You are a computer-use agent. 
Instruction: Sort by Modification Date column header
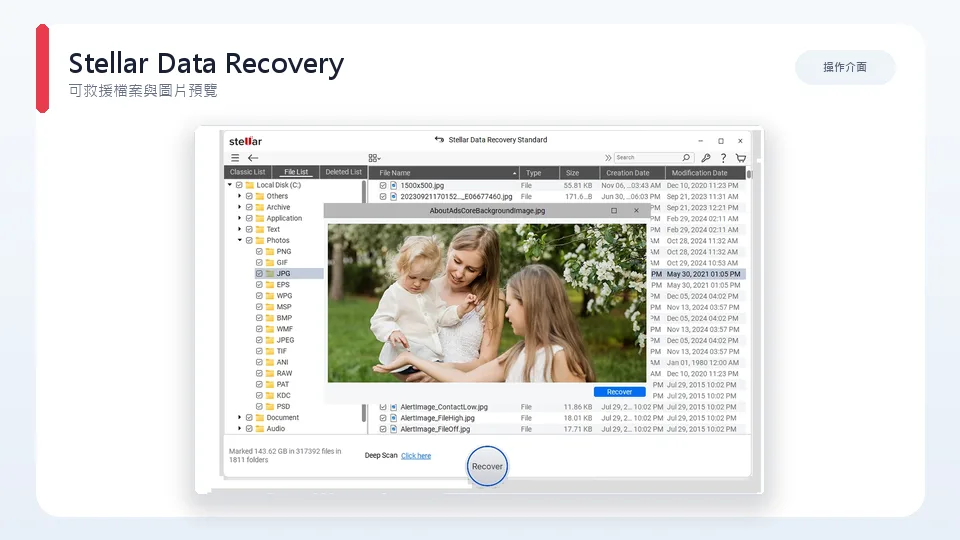(x=705, y=173)
